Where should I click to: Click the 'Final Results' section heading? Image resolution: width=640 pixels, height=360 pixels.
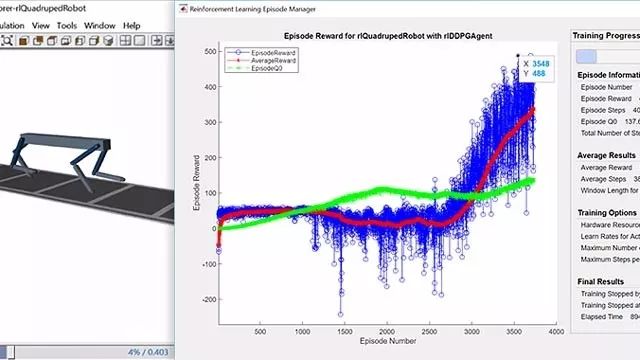pos(600,282)
